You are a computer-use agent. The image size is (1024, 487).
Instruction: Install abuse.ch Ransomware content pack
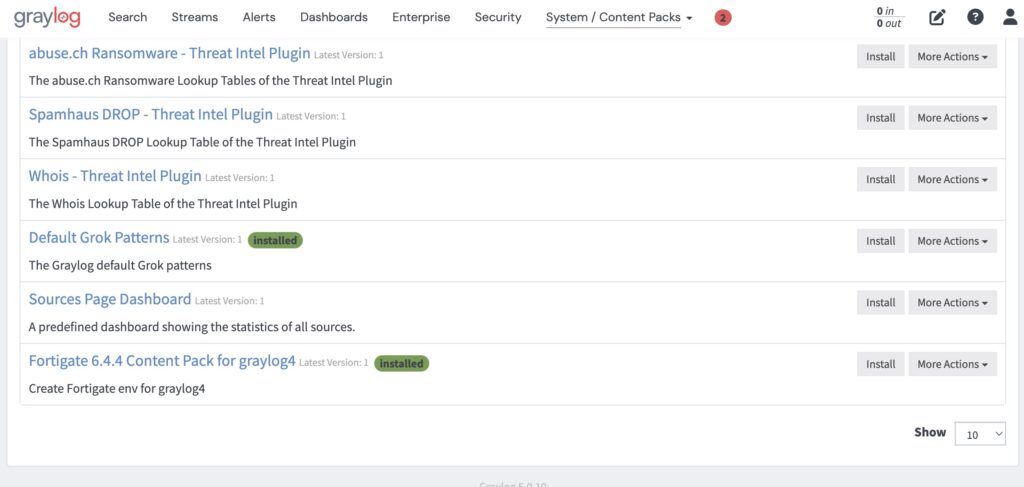click(880, 57)
